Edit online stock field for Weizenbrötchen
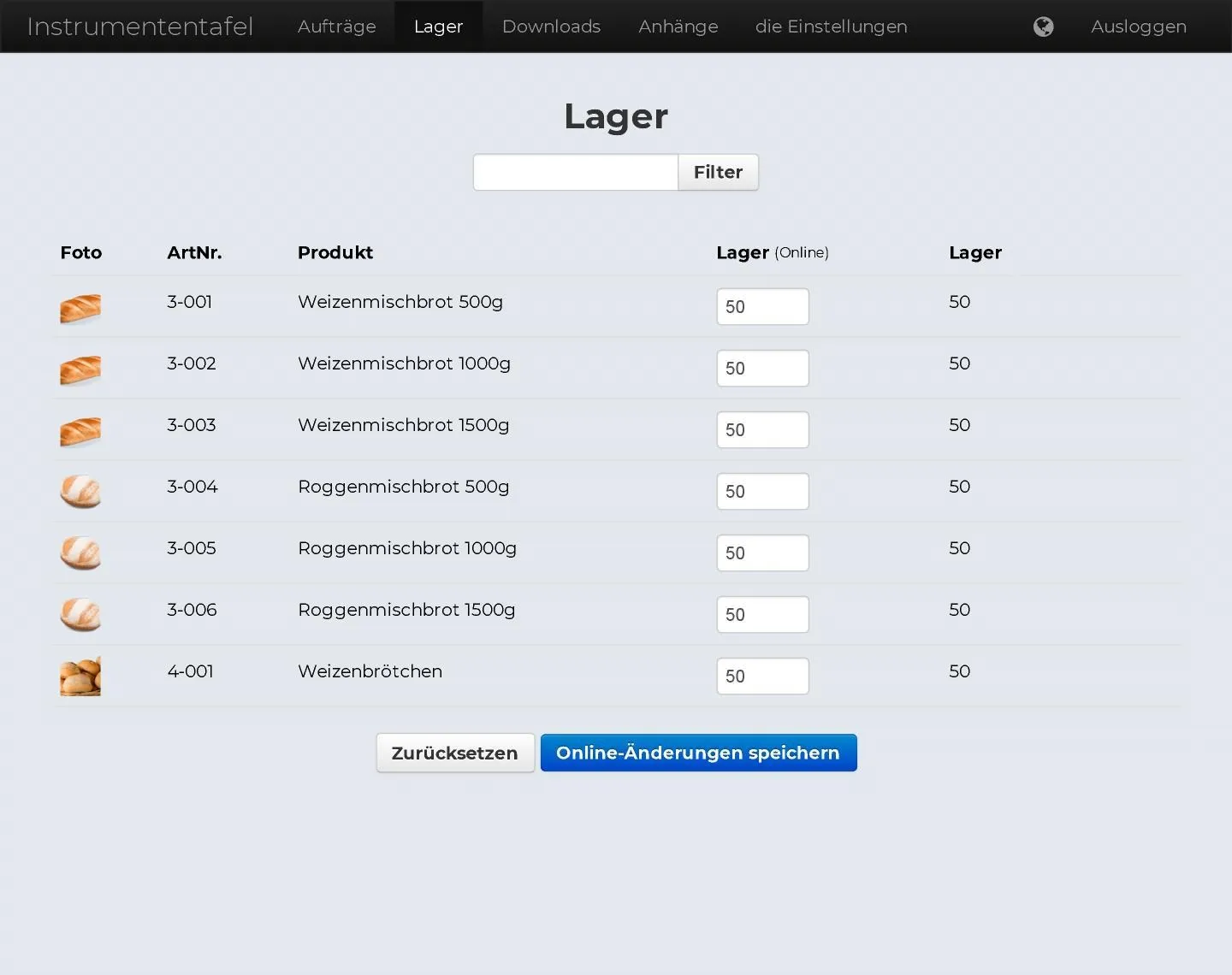Image resolution: width=1232 pixels, height=975 pixels. click(762, 676)
